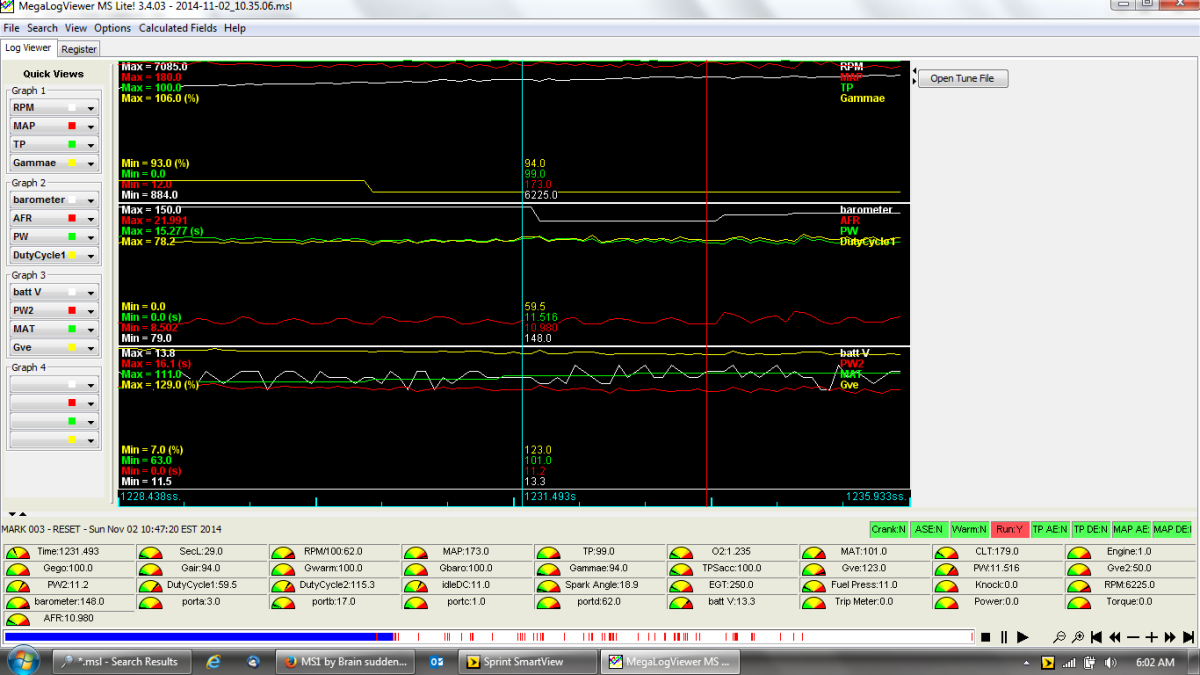This screenshot has width=1200, height=675.
Task: Click the plus icon in playback controls
Action: (x=1151, y=637)
